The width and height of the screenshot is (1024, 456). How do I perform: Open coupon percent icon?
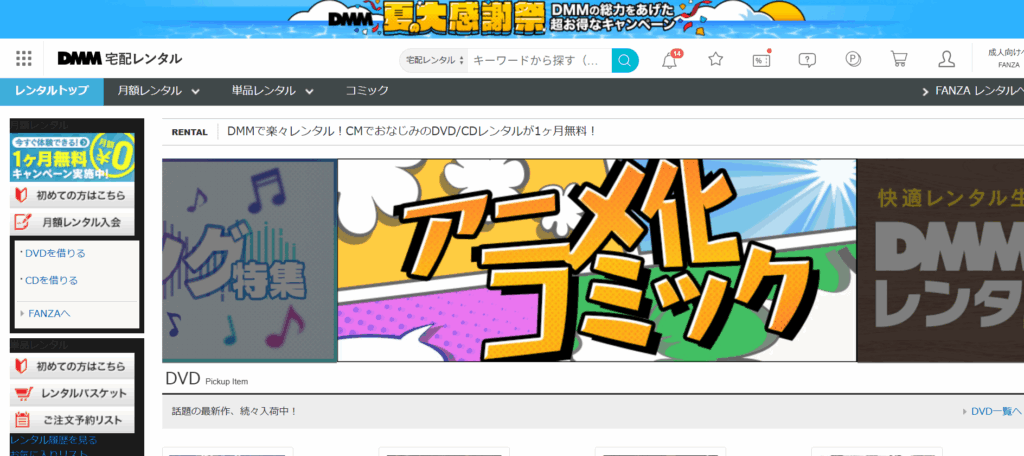(x=761, y=59)
